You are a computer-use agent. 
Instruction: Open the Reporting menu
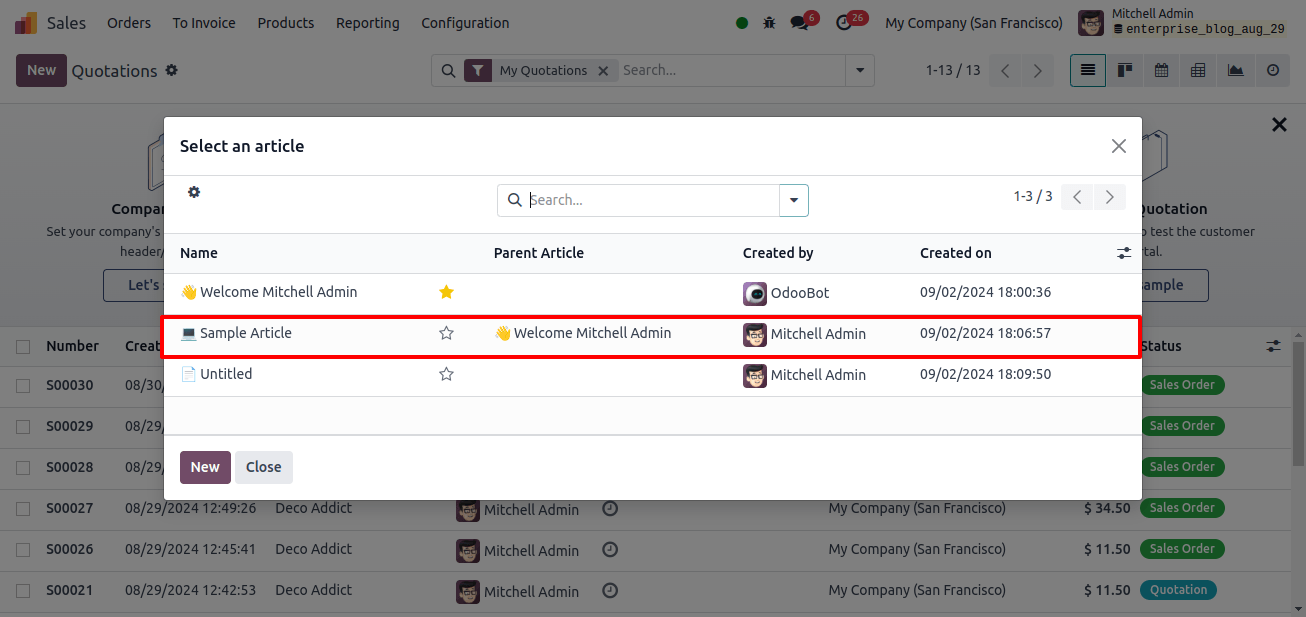click(368, 22)
